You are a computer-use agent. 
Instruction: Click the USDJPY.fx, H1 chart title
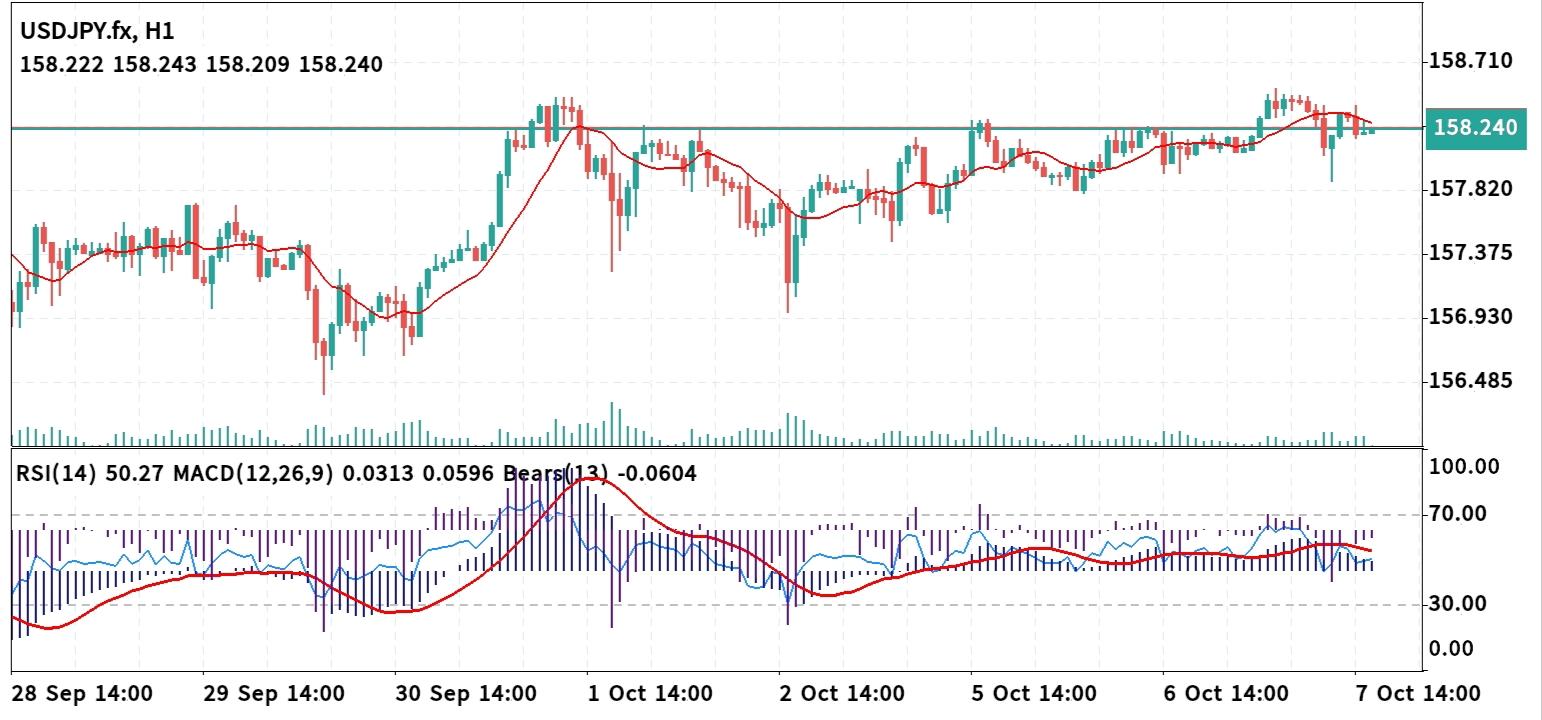(x=97, y=31)
